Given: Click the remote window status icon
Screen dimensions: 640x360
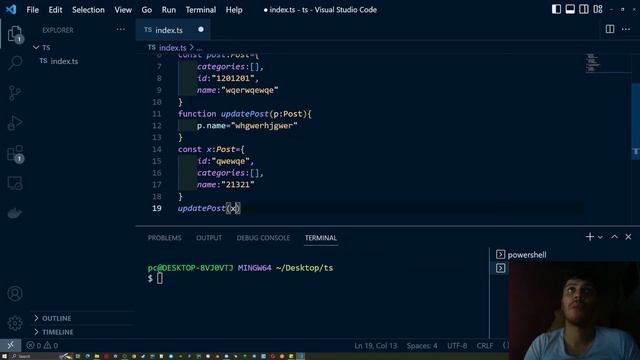Looking at the screenshot, I should (11, 345).
